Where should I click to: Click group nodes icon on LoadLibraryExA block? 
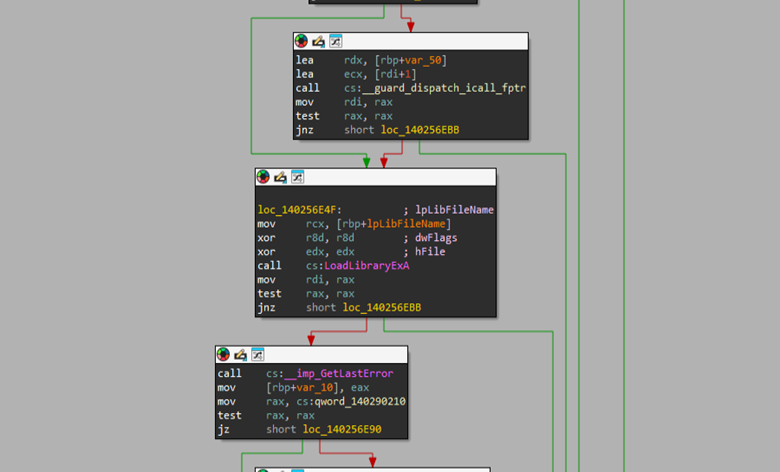(297, 177)
